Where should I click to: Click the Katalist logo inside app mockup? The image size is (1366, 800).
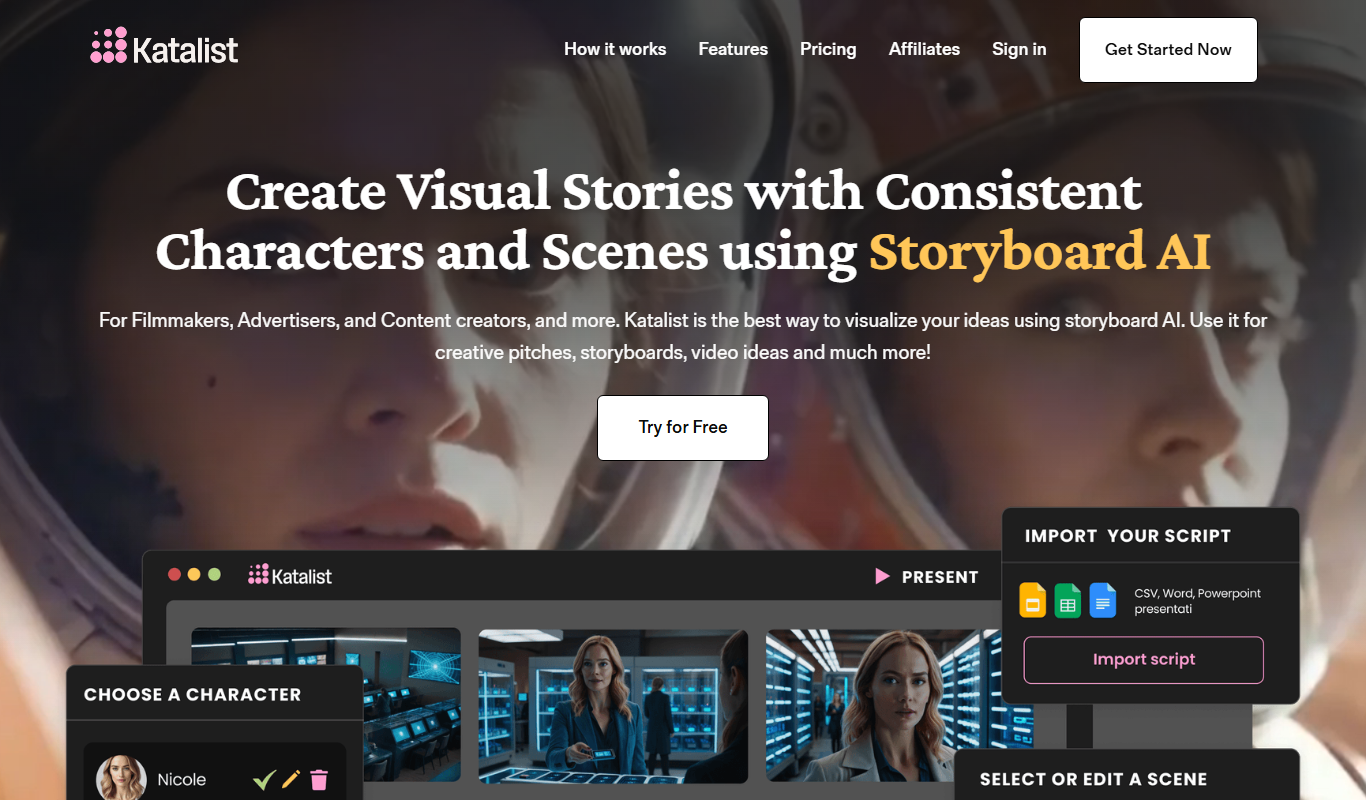click(x=290, y=575)
